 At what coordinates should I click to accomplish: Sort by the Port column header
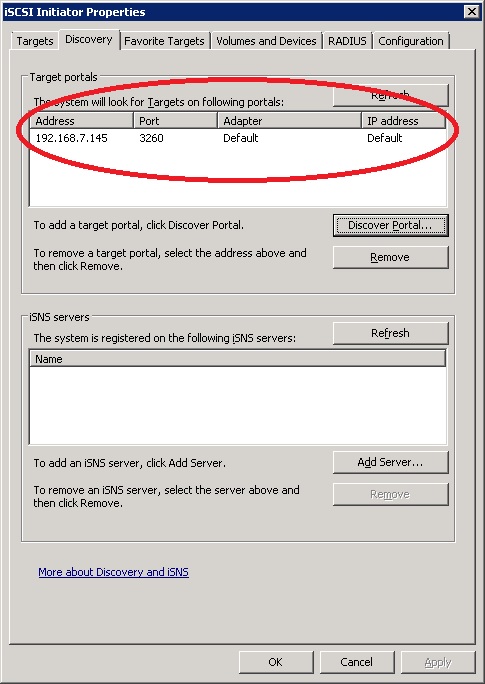(x=175, y=121)
